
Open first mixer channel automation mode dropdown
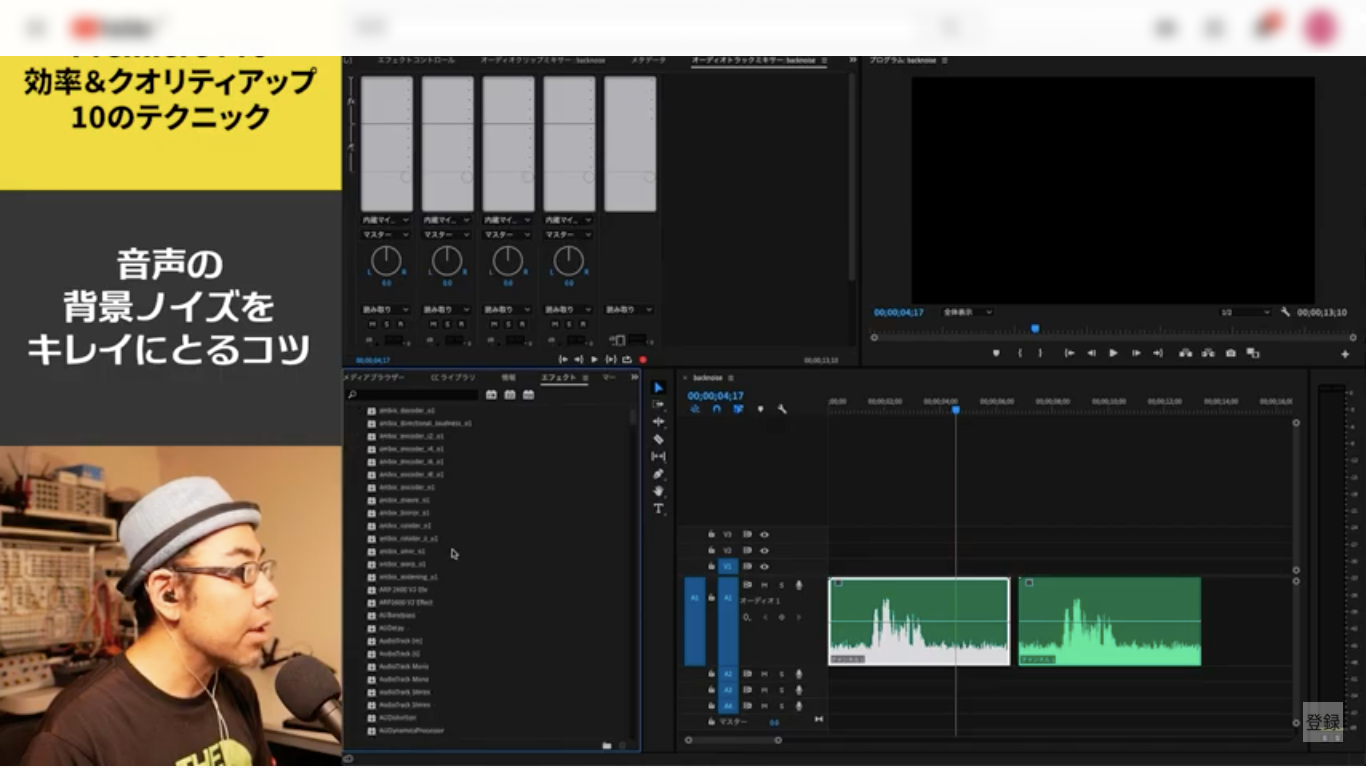(386, 310)
